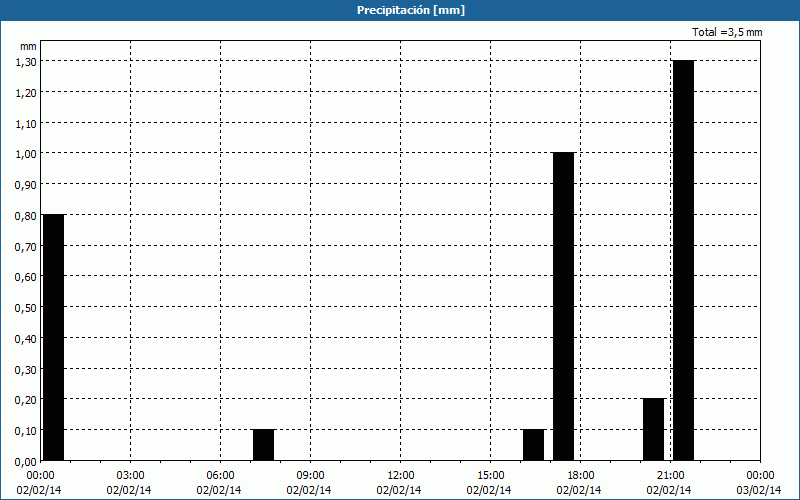Click the "0,80" y-axis value
Image resolution: width=800 pixels, height=500 pixels.
tap(26, 215)
